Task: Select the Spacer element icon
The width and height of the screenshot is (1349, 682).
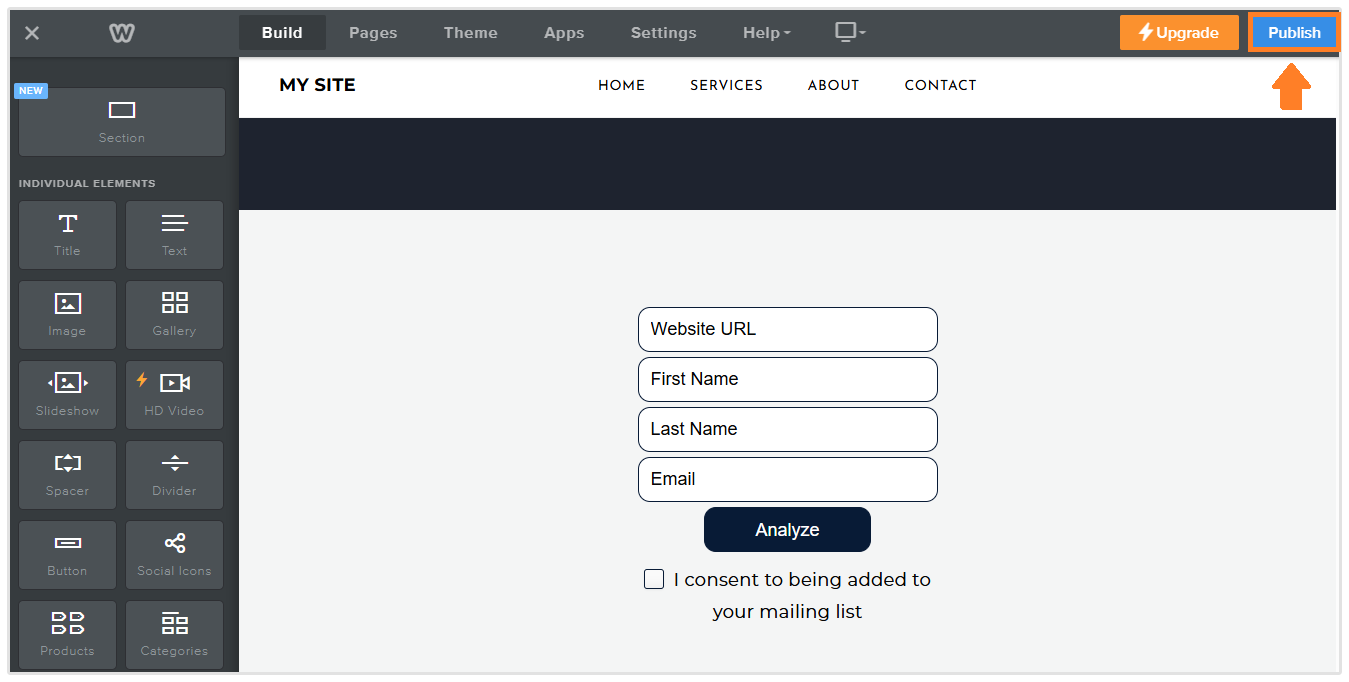Action: point(67,474)
